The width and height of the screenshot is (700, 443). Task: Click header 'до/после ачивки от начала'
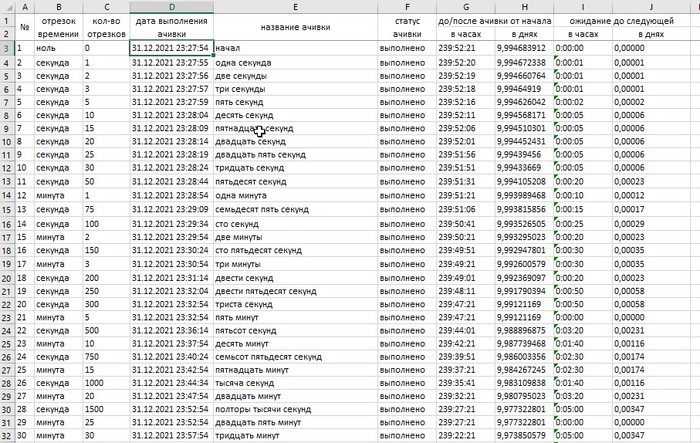coord(495,21)
